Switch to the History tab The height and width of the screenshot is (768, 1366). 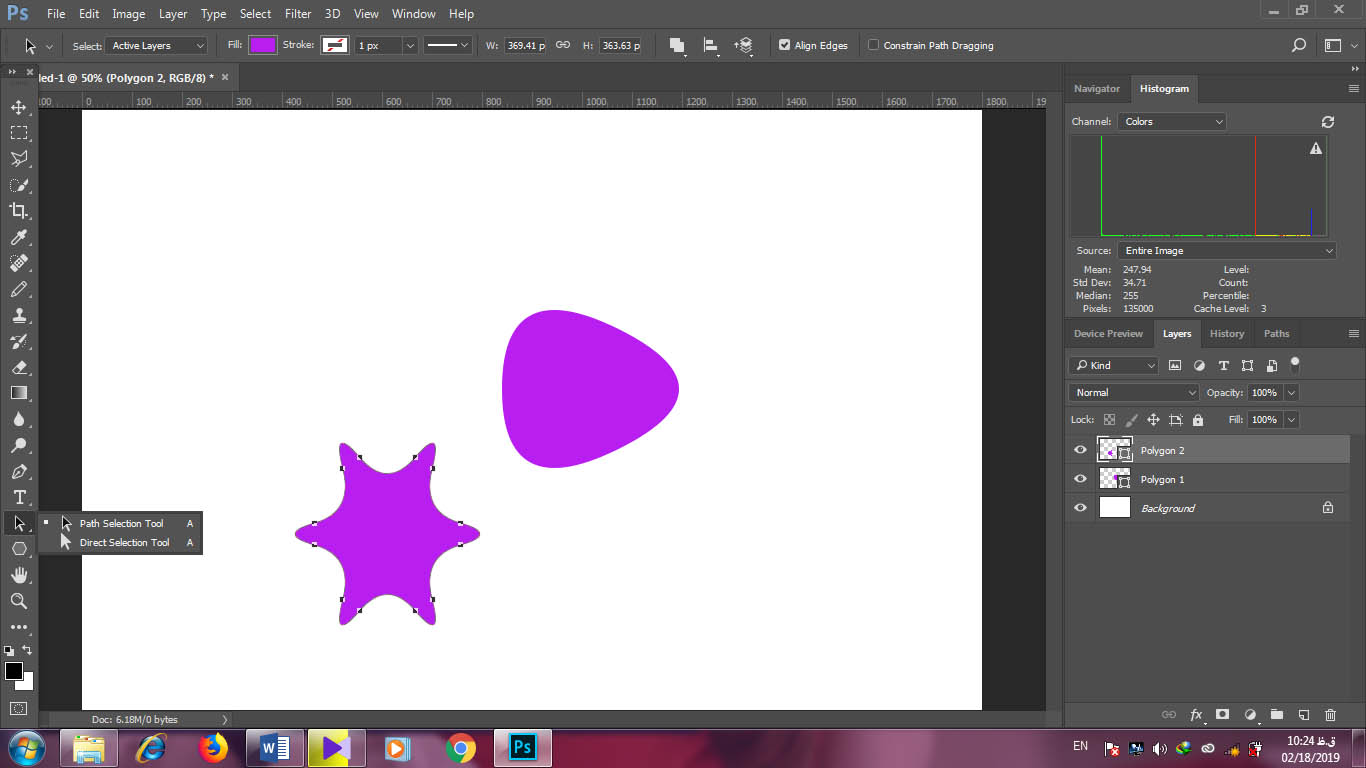click(1227, 334)
